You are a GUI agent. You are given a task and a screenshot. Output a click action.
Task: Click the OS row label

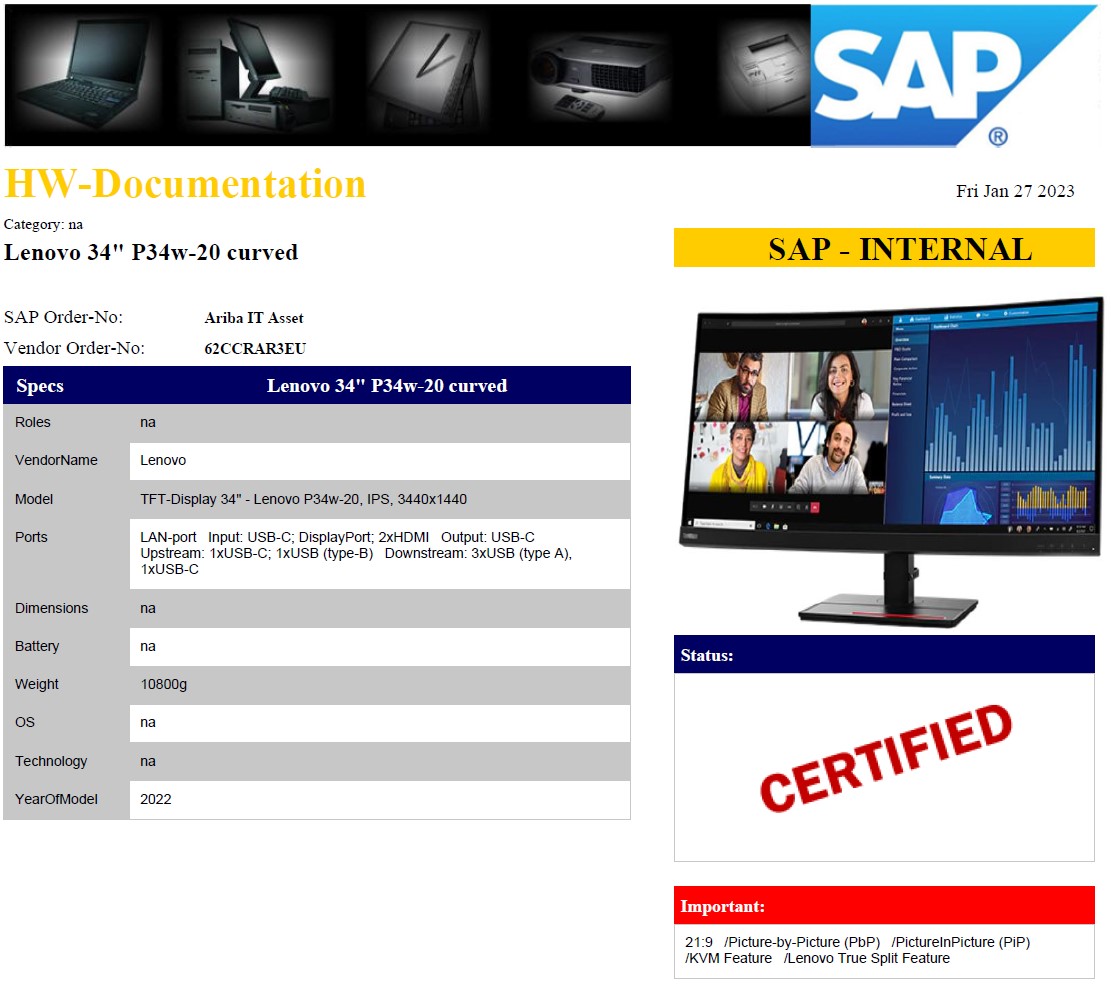[25, 722]
